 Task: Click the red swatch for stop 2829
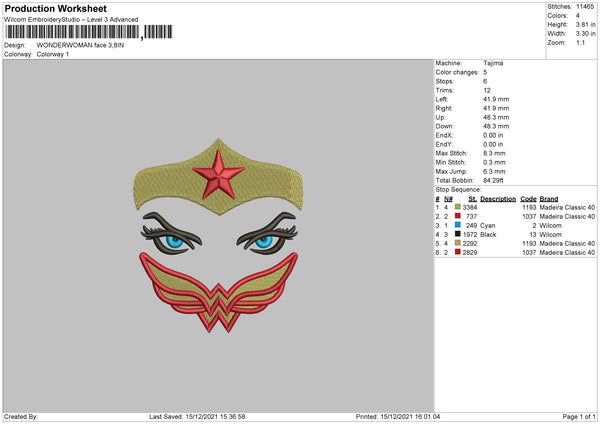[x=457, y=252]
